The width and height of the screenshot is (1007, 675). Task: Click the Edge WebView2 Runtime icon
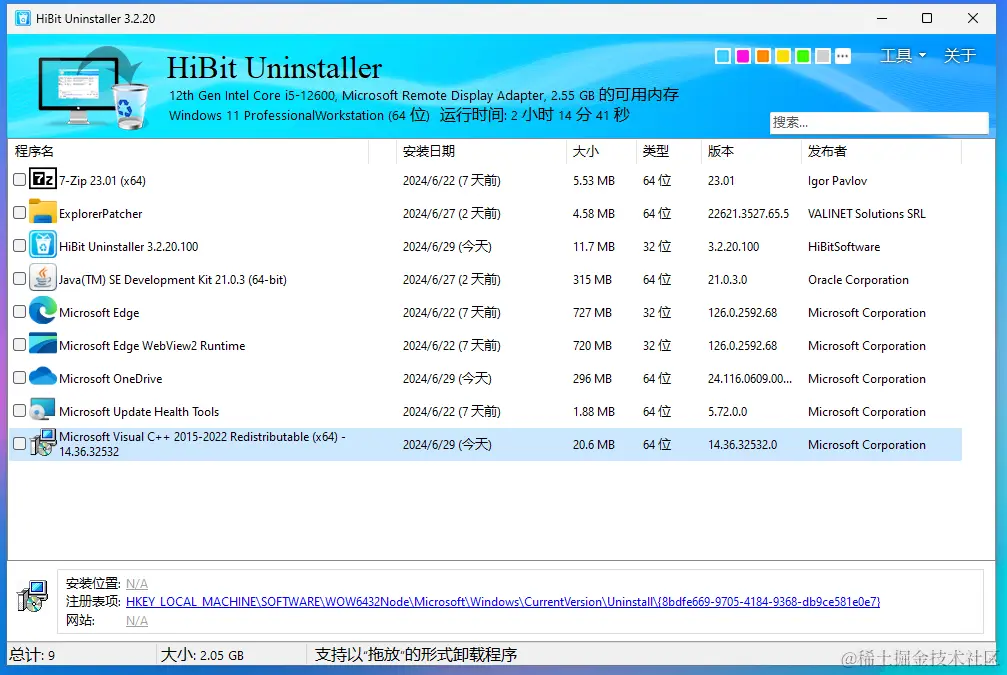click(x=43, y=344)
